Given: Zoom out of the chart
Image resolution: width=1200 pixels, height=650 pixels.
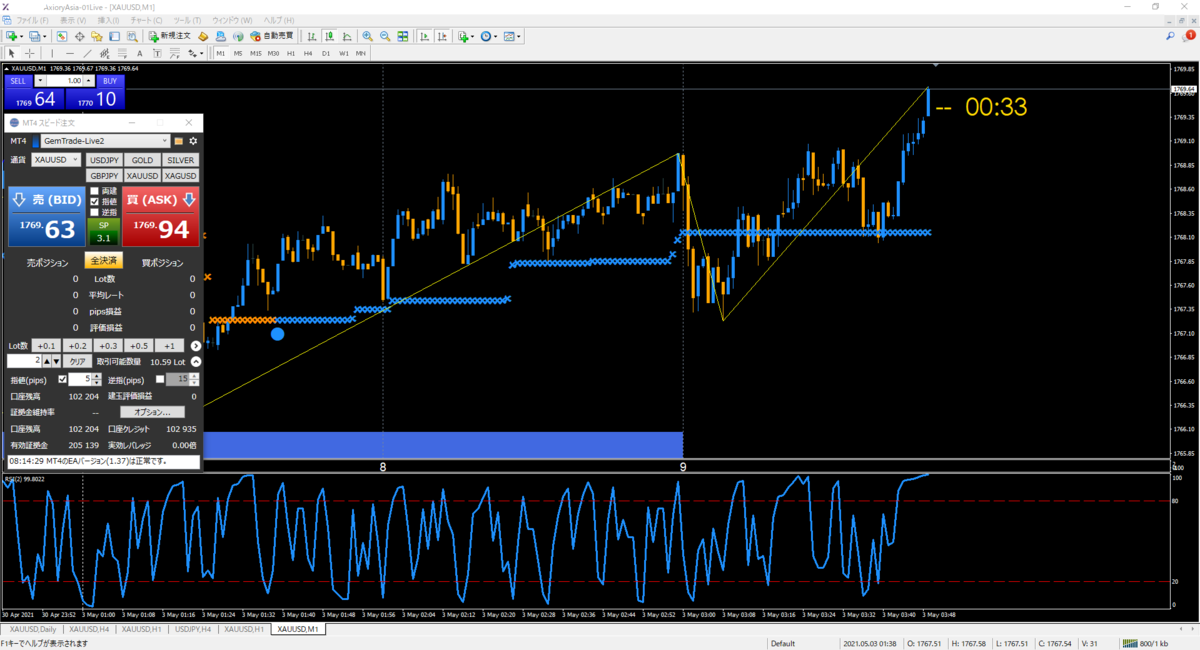Looking at the screenshot, I should point(385,36).
